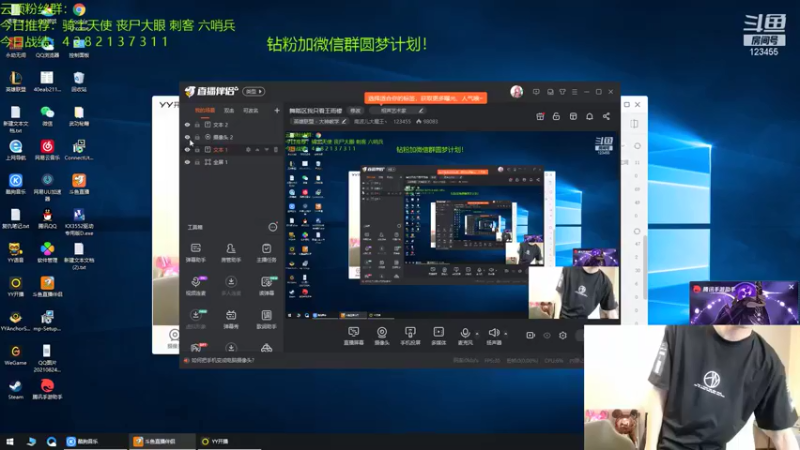The image size is (800, 450).
Task: Open the voice link microphone tool
Action: pos(195,286)
